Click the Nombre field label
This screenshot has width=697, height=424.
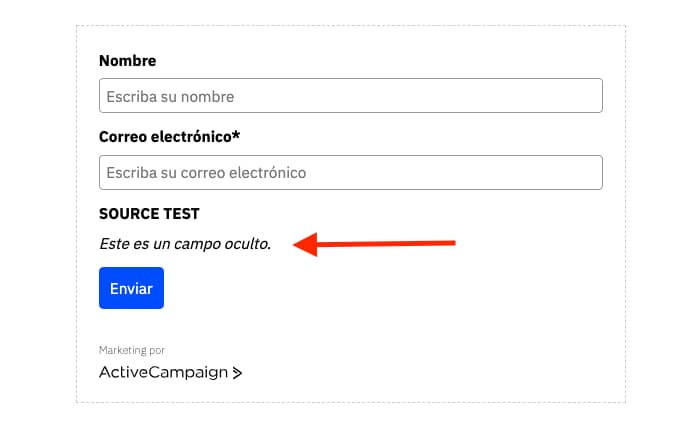point(127,61)
